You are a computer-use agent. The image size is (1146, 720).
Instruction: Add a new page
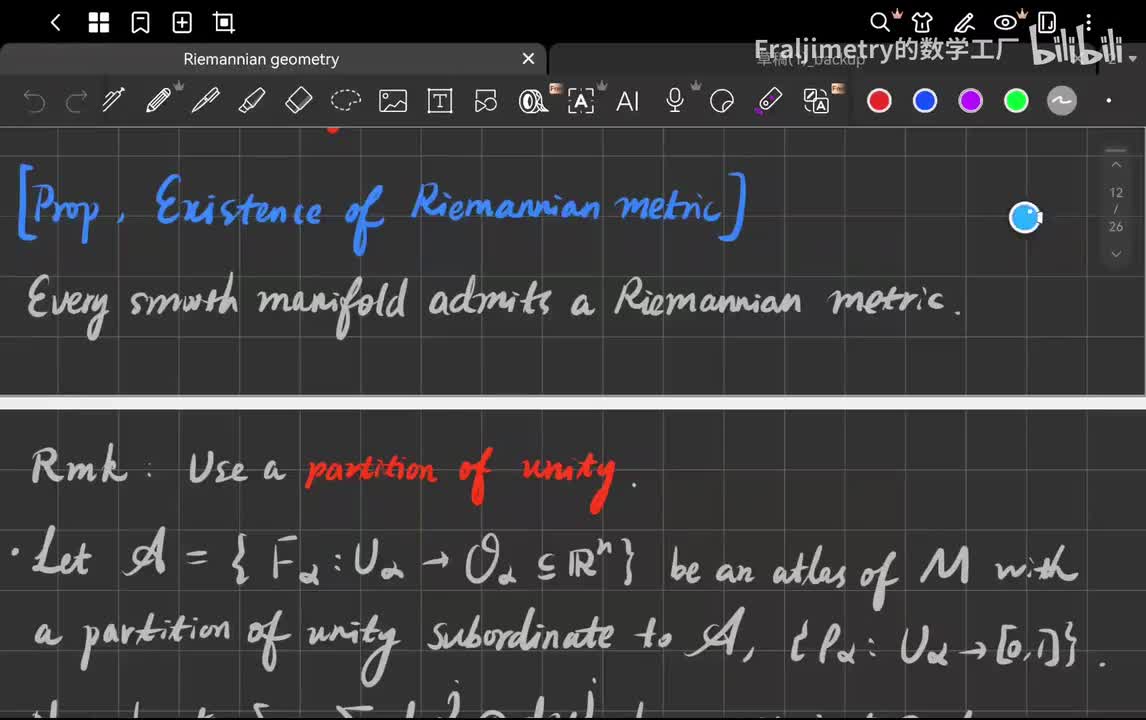click(x=182, y=23)
